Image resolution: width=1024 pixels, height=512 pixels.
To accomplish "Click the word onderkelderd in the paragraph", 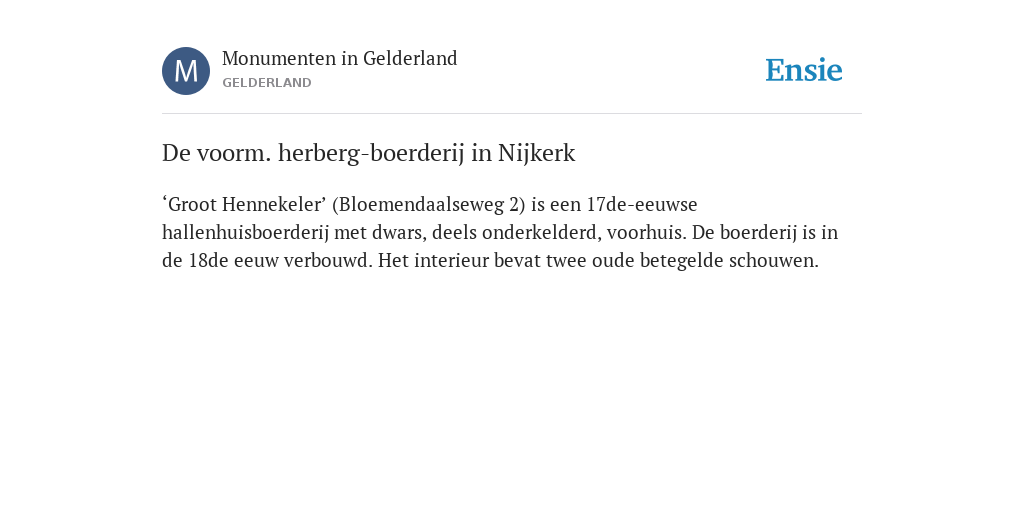I will click(541, 232).
